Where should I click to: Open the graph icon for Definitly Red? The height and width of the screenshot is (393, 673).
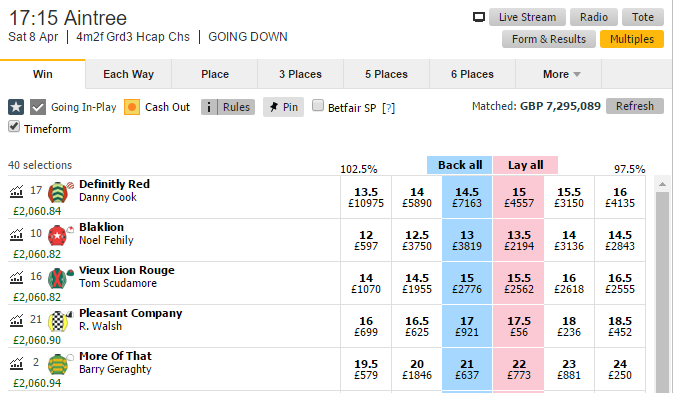pos(16,191)
